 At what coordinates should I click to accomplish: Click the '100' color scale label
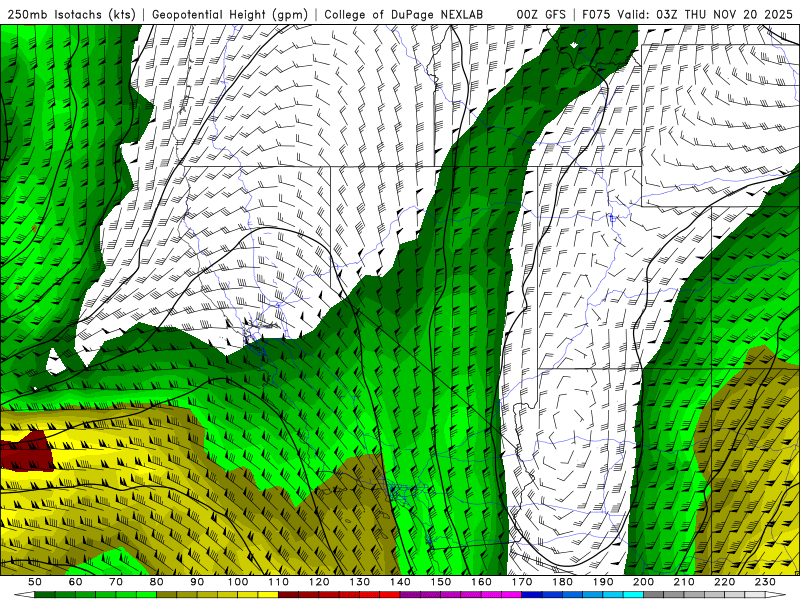pyautogui.click(x=238, y=582)
